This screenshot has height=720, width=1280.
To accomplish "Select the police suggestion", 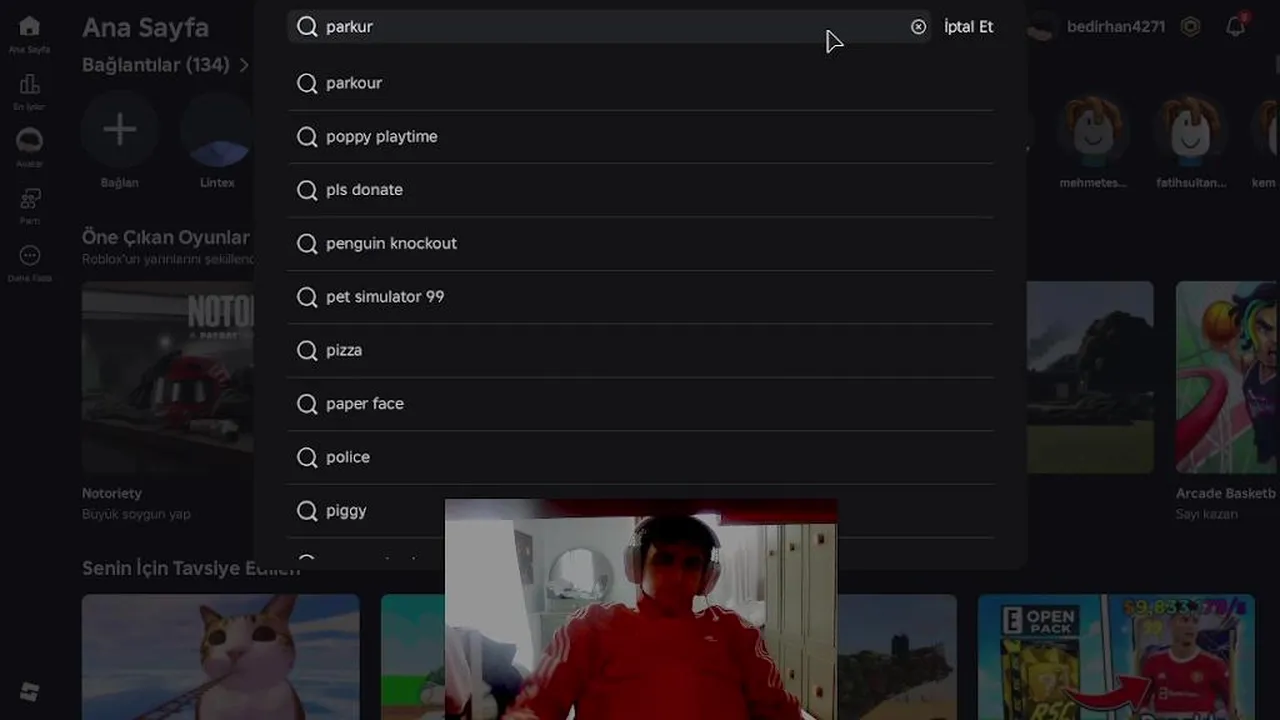I will point(640,457).
